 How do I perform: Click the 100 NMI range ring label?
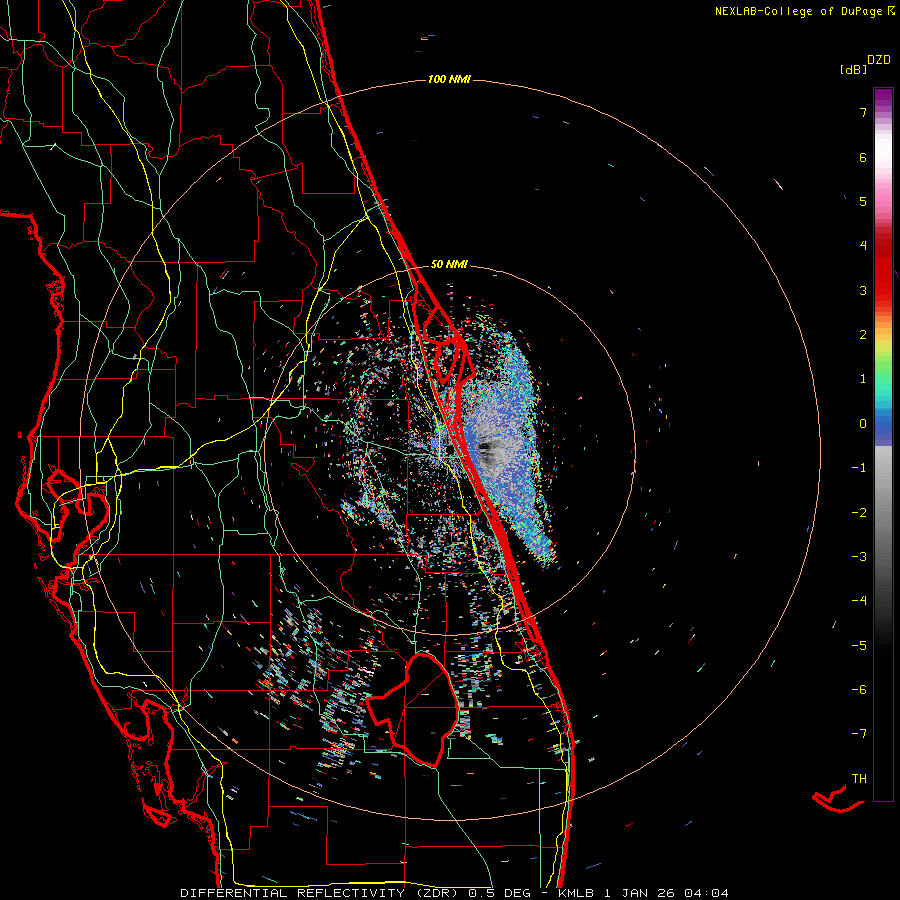point(449,79)
